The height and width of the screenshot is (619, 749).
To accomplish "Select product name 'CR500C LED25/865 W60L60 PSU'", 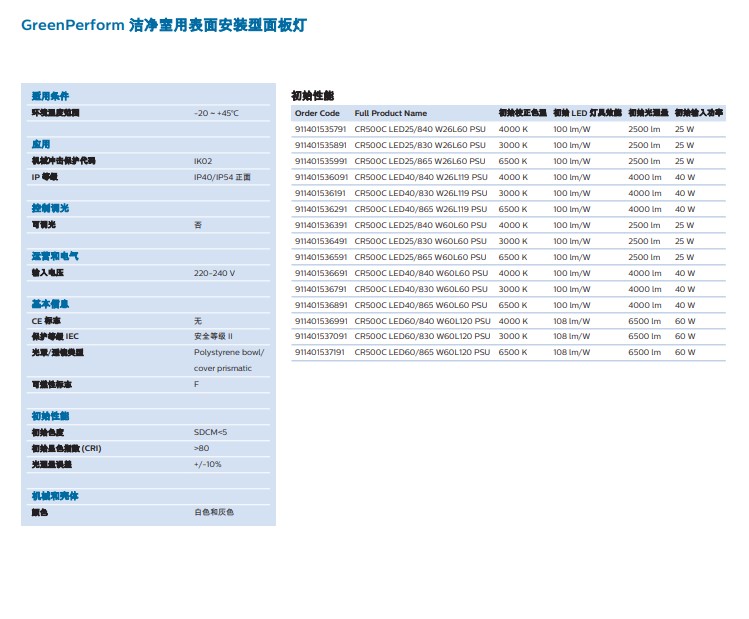I will point(420,257).
